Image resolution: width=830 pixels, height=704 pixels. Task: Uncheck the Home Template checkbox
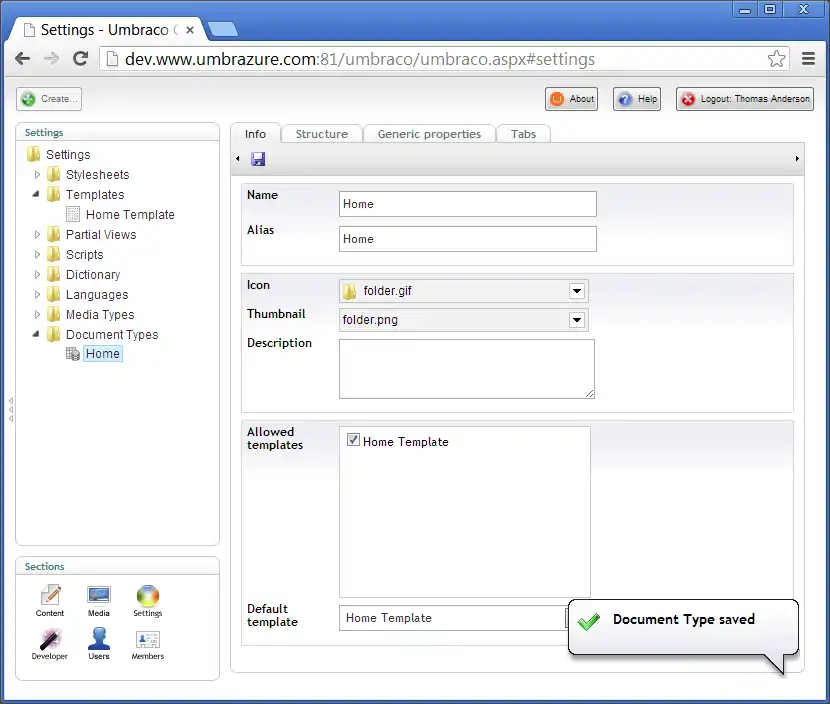(353, 440)
